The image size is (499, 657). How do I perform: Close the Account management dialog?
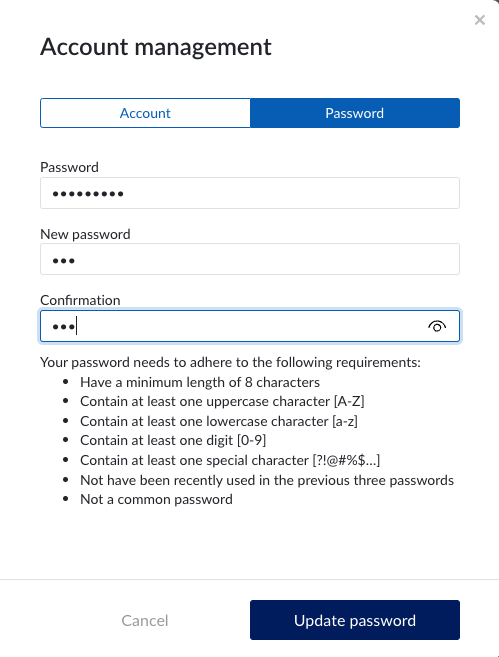coord(480,20)
